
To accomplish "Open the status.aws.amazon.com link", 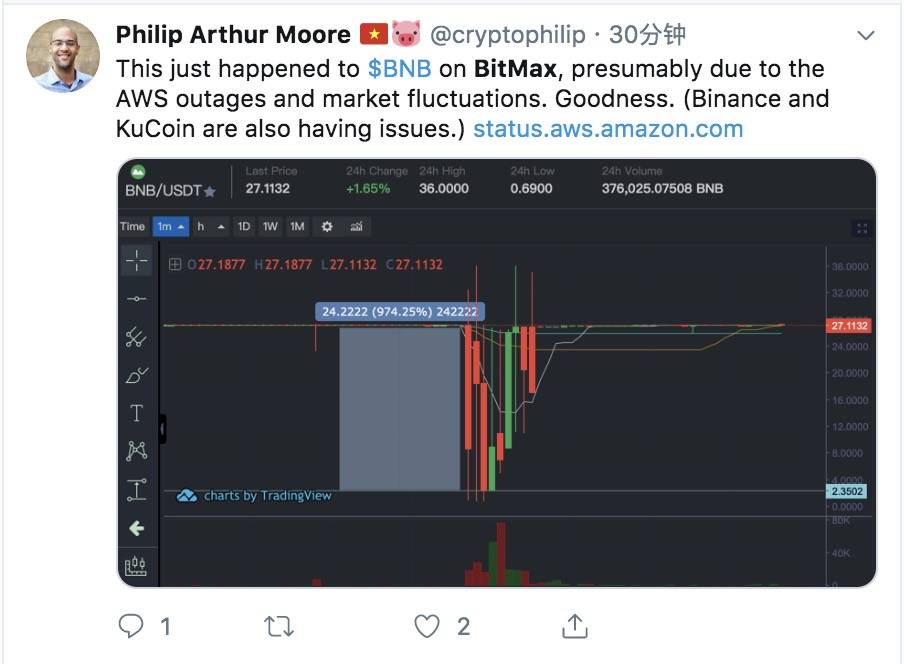I will coord(608,129).
